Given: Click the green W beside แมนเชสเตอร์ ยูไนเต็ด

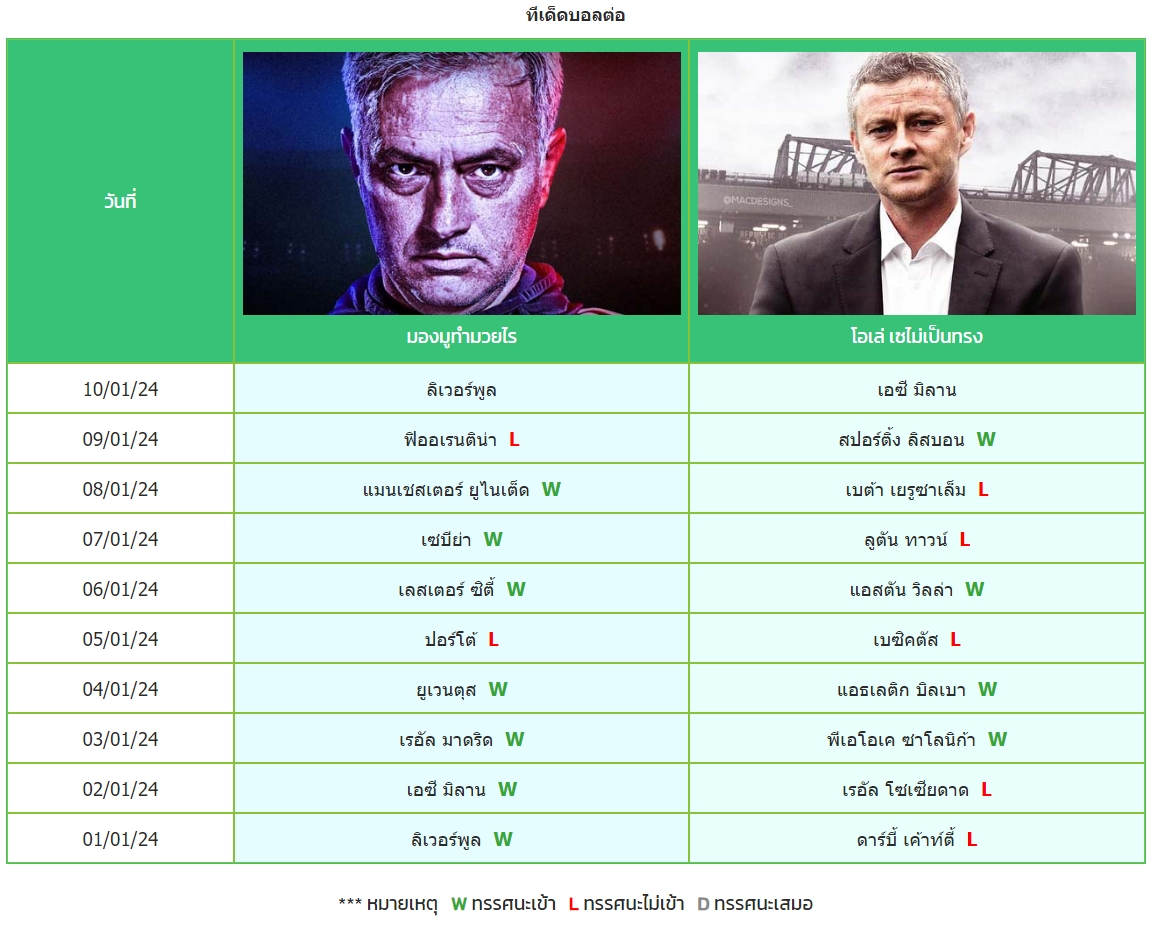Looking at the screenshot, I should point(551,490).
